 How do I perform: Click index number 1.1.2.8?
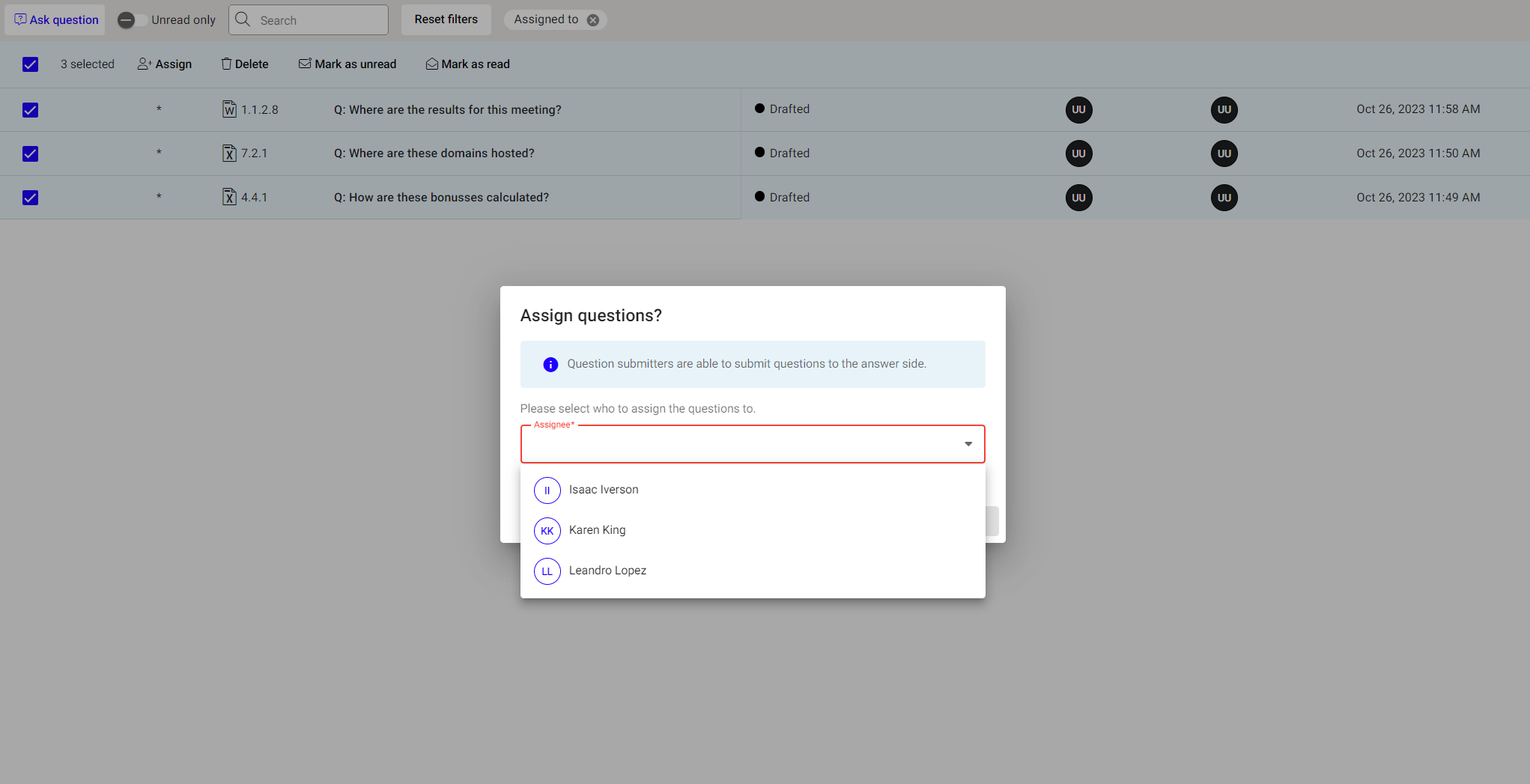click(260, 110)
